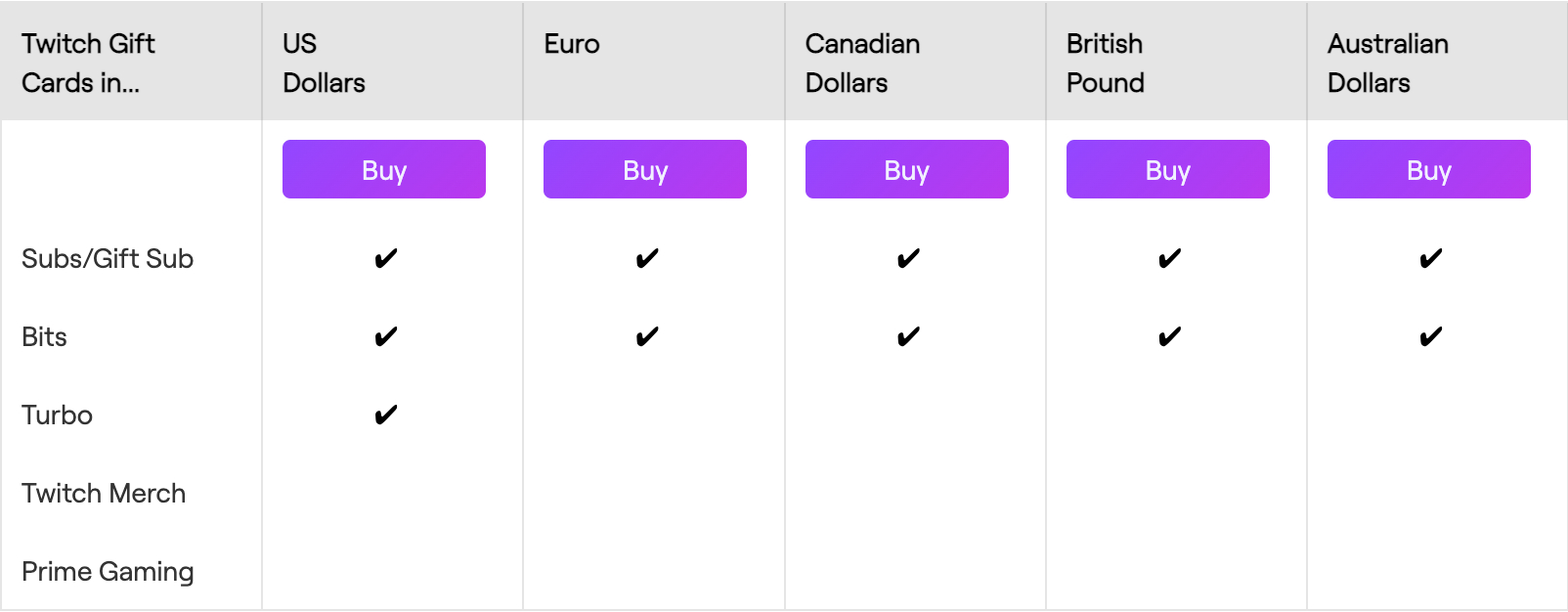Click the Subs/Gift Sub checkmark under Australian Dollars
The height and width of the screenshot is (612, 1568).
(1431, 259)
